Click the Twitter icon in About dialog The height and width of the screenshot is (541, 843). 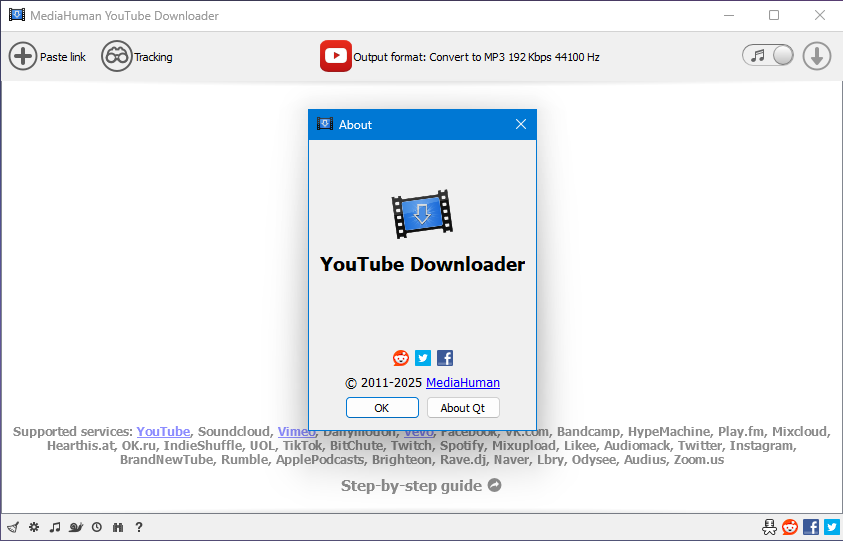coord(423,358)
